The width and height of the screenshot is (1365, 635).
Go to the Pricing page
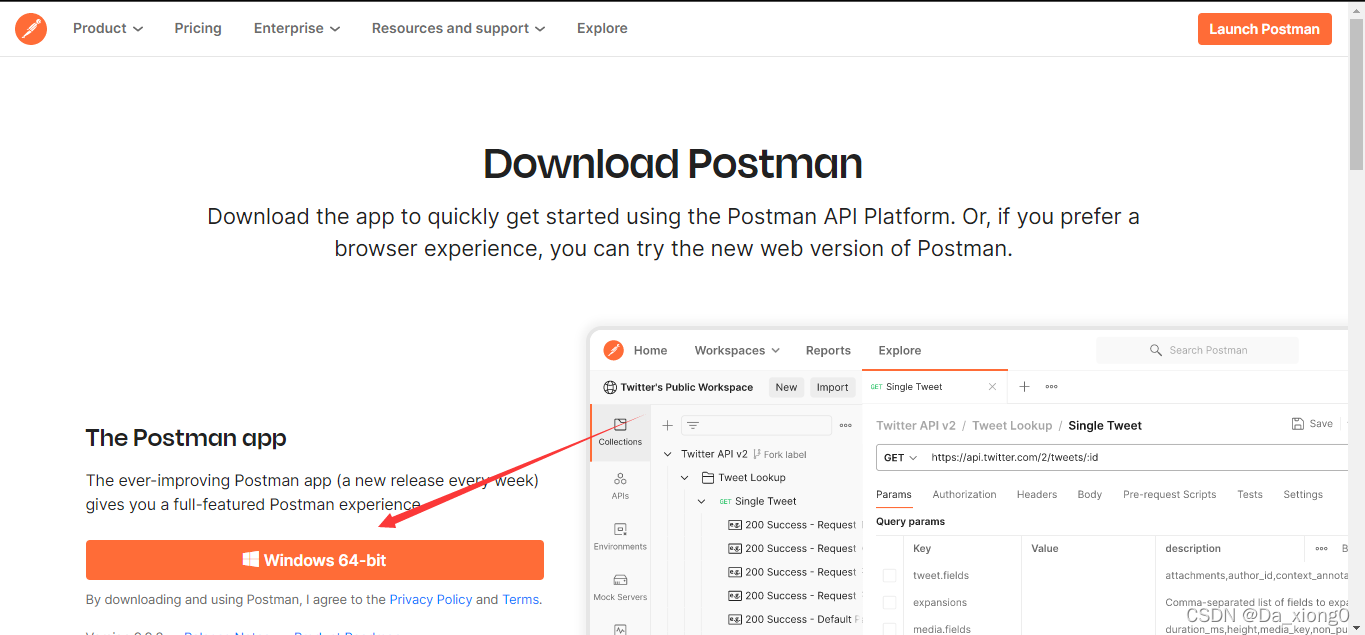point(198,28)
